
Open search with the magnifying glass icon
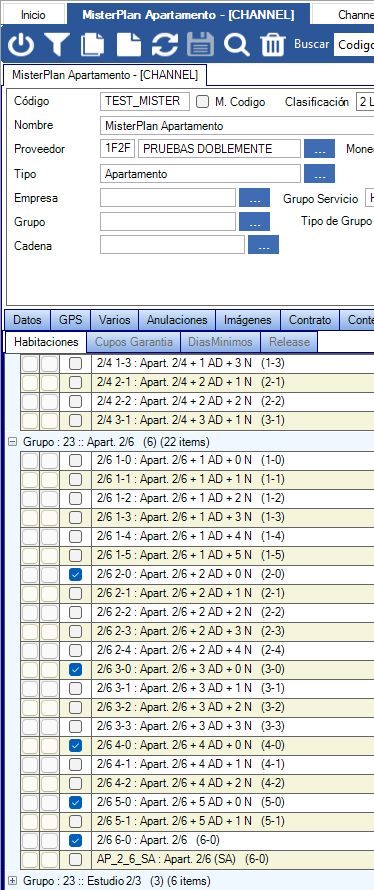(236, 44)
